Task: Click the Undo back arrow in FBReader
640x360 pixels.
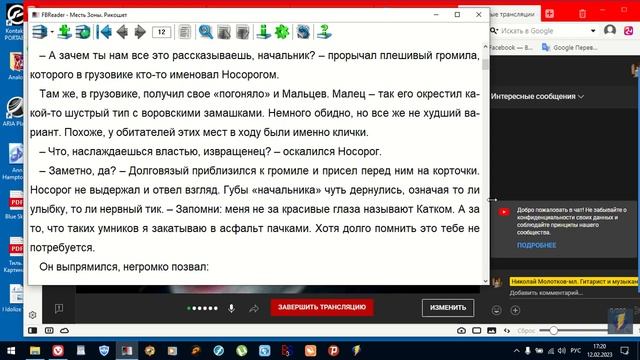Action: point(122,32)
